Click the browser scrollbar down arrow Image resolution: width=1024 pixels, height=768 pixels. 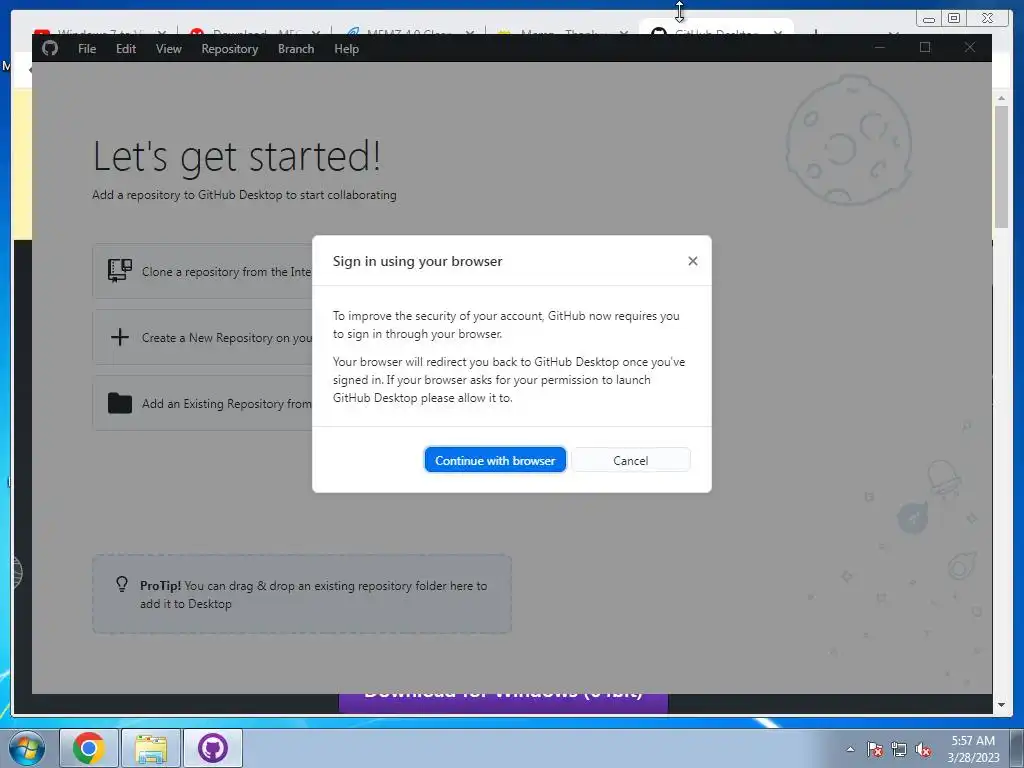[1001, 705]
